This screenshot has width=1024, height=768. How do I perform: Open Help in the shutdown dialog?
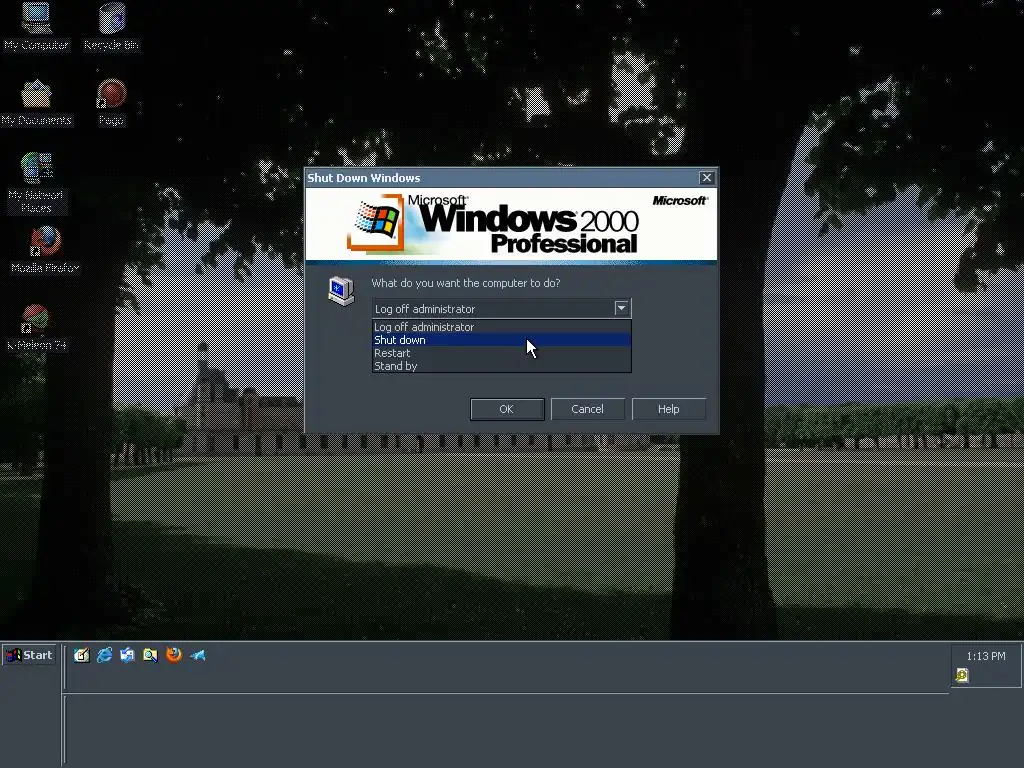[668, 409]
